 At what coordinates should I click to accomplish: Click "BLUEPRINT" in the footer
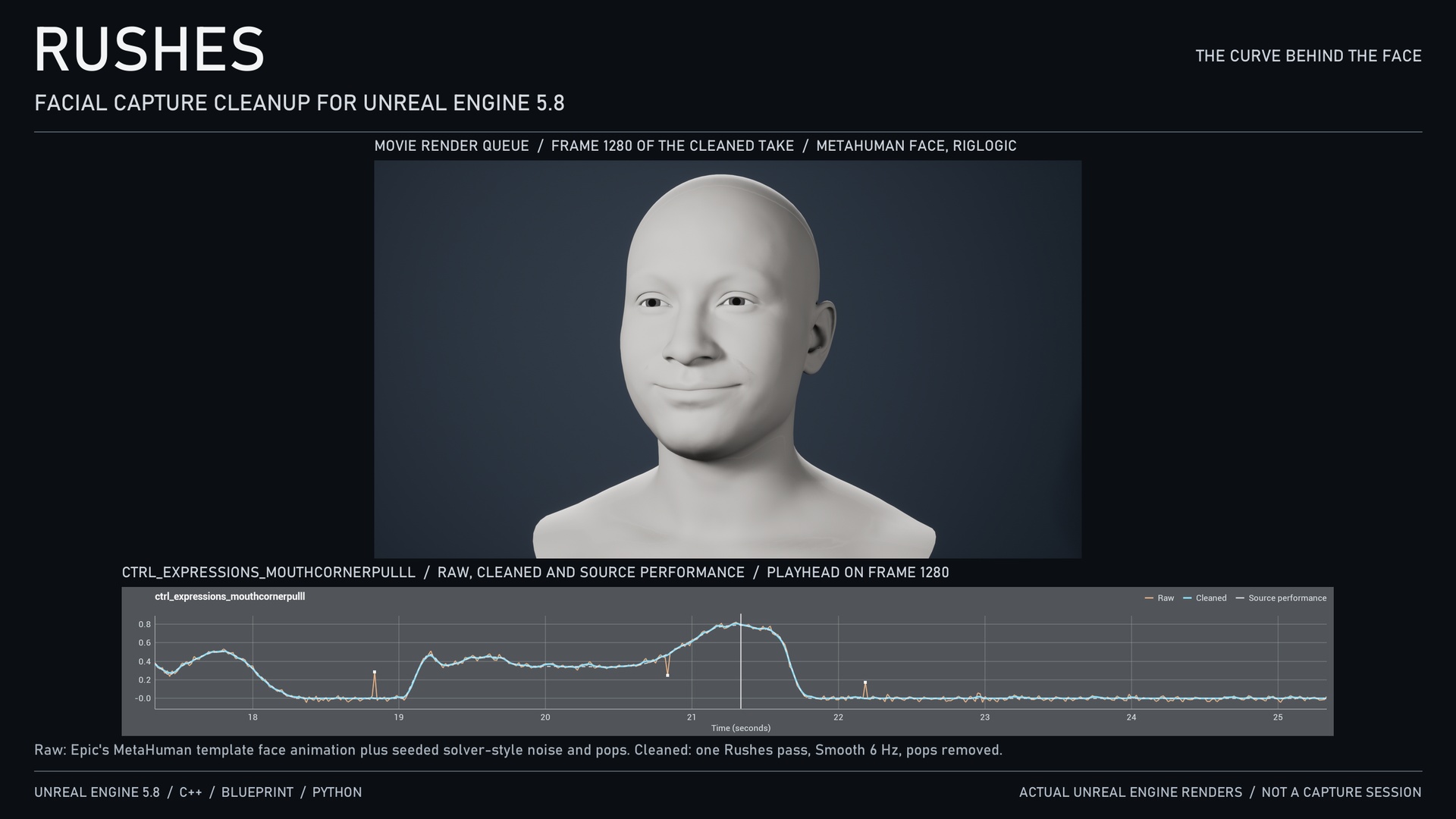coord(257,792)
